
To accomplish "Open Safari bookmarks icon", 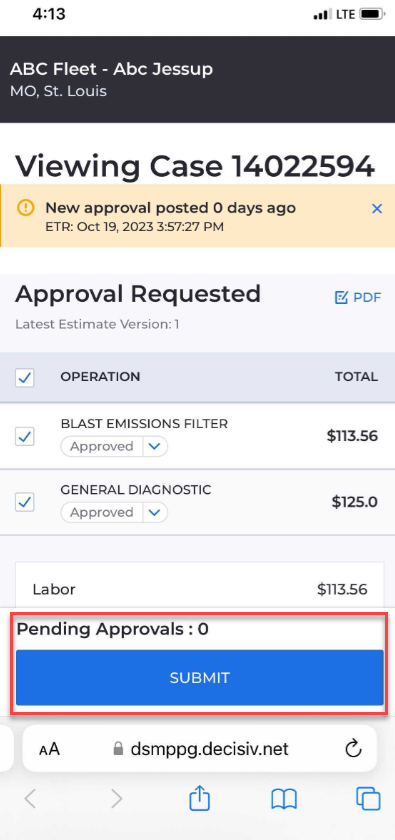I will [x=284, y=800].
